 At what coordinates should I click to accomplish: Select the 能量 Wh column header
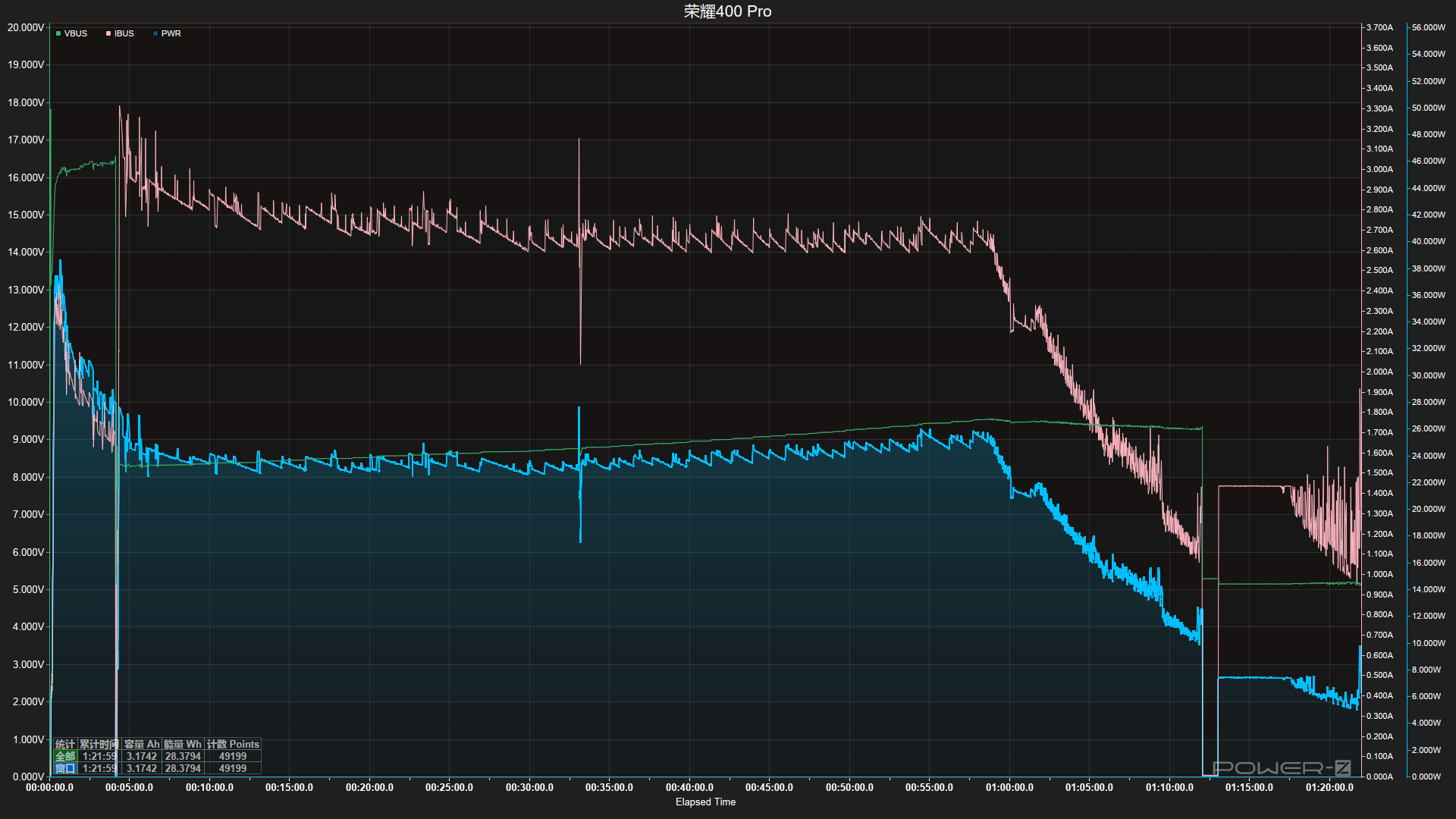pos(183,745)
